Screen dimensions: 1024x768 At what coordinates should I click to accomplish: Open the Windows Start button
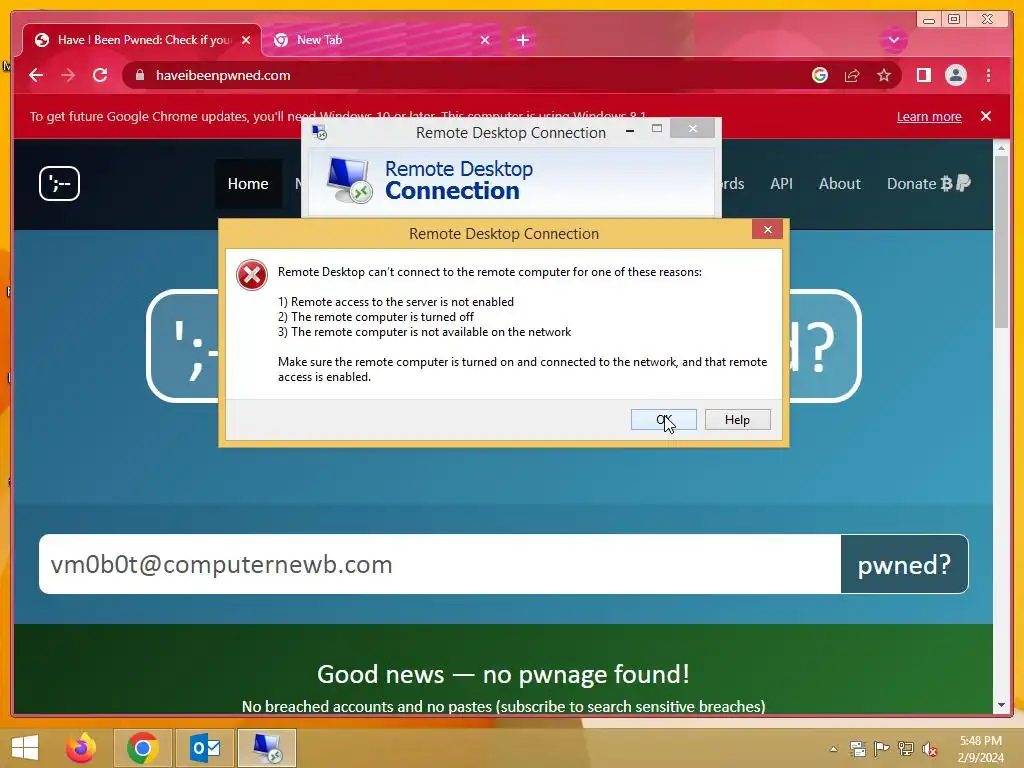pyautogui.click(x=25, y=748)
